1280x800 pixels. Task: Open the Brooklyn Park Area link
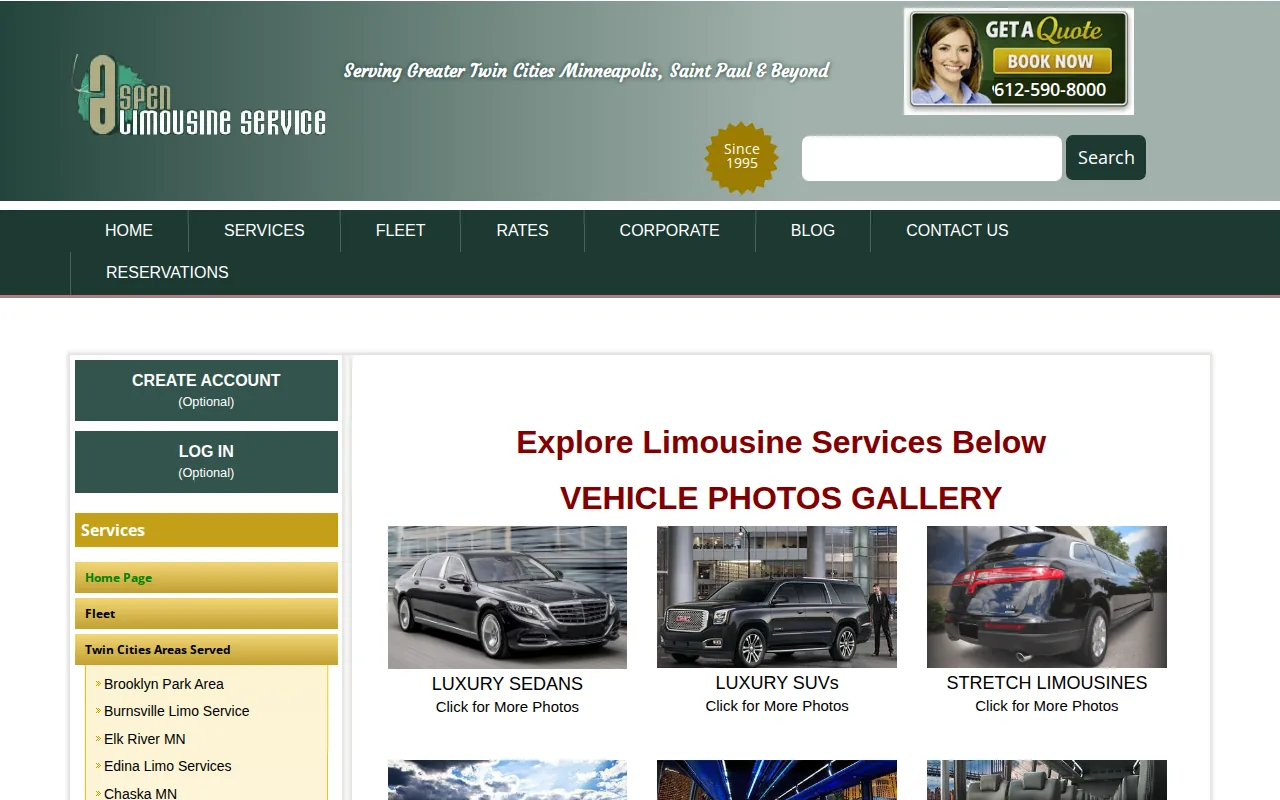click(164, 684)
